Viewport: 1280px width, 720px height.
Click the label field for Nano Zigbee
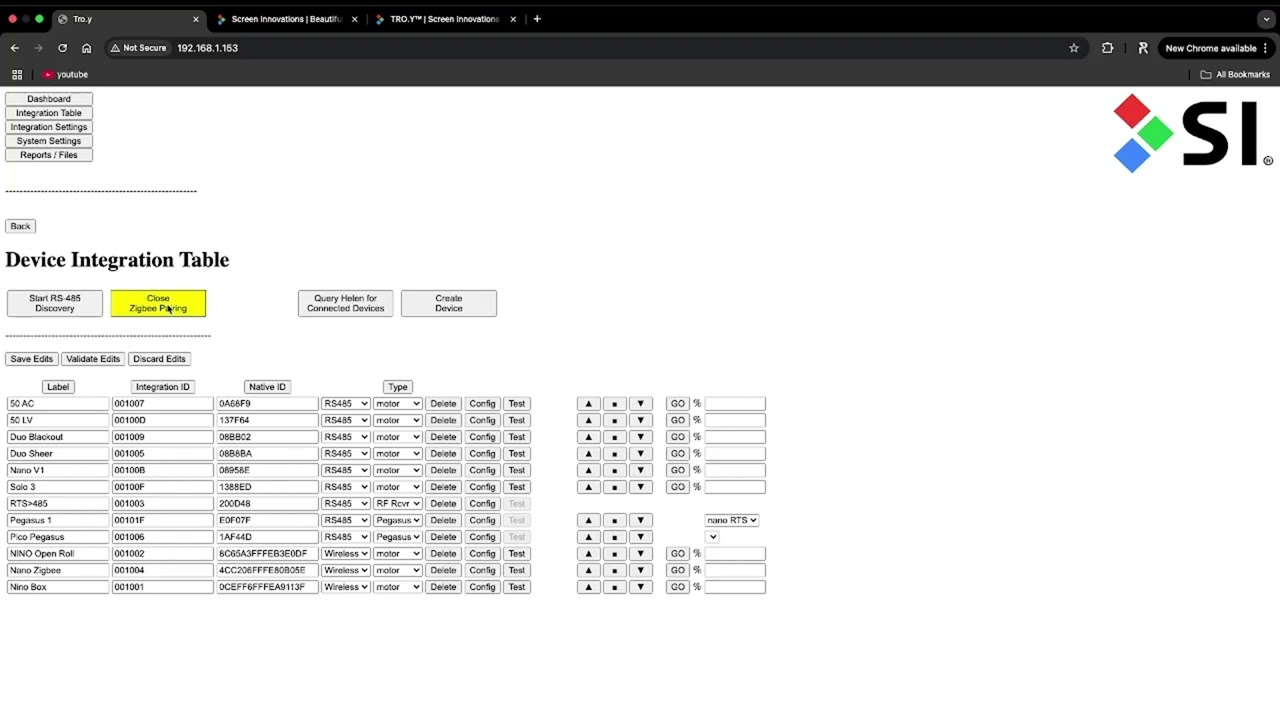(58, 570)
